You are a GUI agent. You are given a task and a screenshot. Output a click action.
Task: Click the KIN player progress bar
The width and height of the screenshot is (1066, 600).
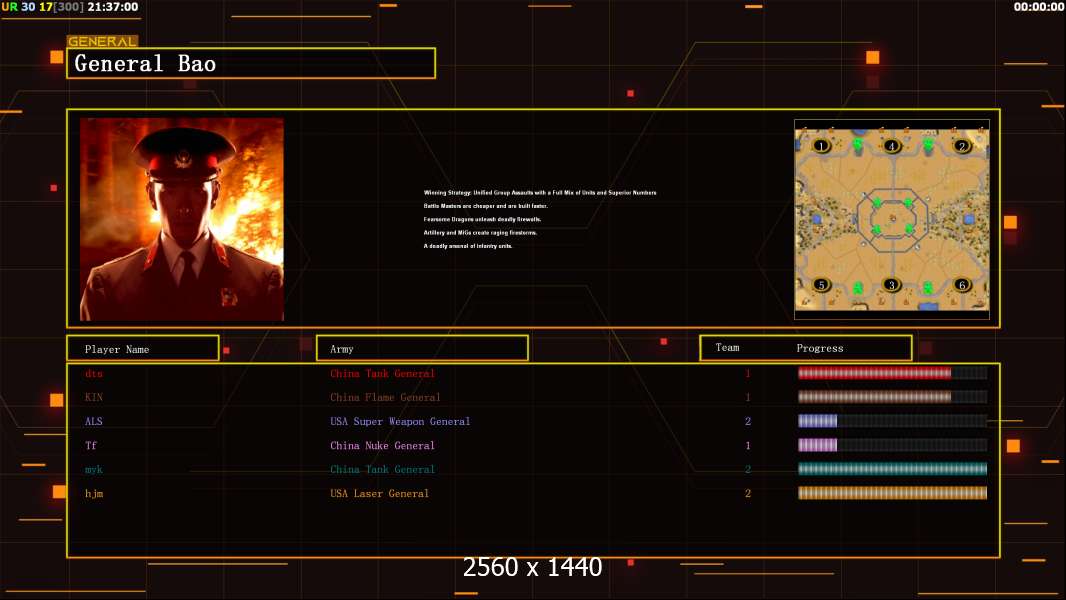point(892,397)
